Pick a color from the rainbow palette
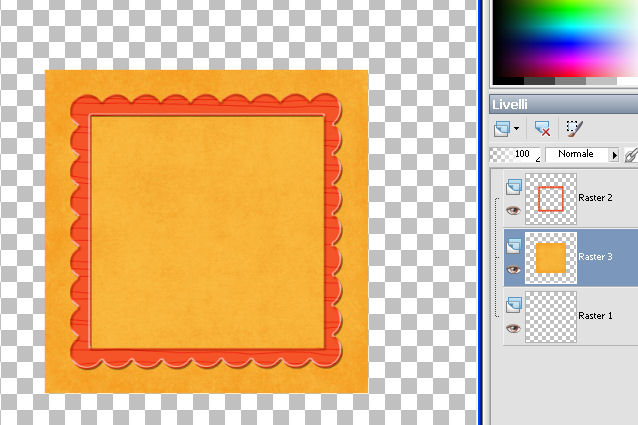 pos(566,38)
